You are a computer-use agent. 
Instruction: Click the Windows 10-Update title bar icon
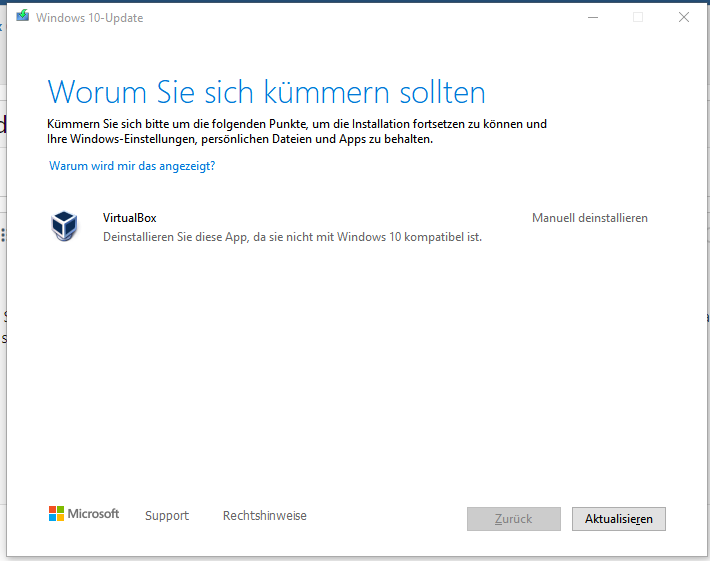click(23, 16)
